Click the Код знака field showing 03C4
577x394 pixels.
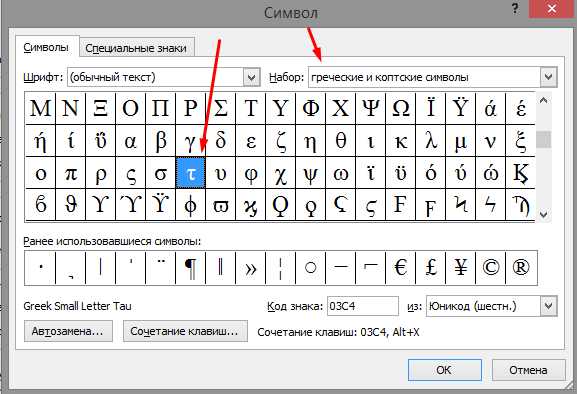click(x=362, y=306)
